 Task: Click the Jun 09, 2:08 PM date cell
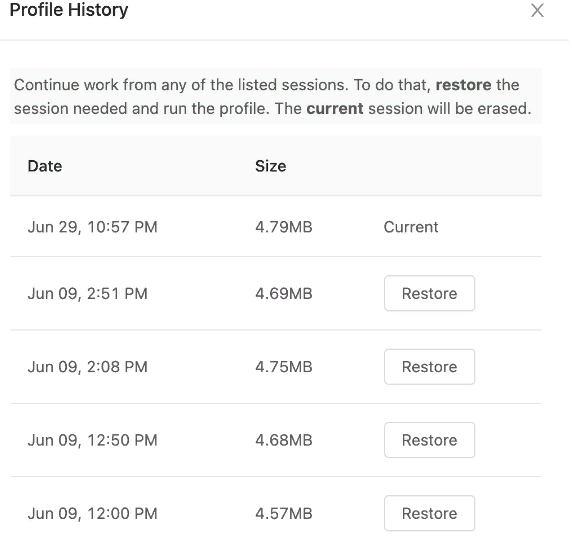[x=88, y=367]
